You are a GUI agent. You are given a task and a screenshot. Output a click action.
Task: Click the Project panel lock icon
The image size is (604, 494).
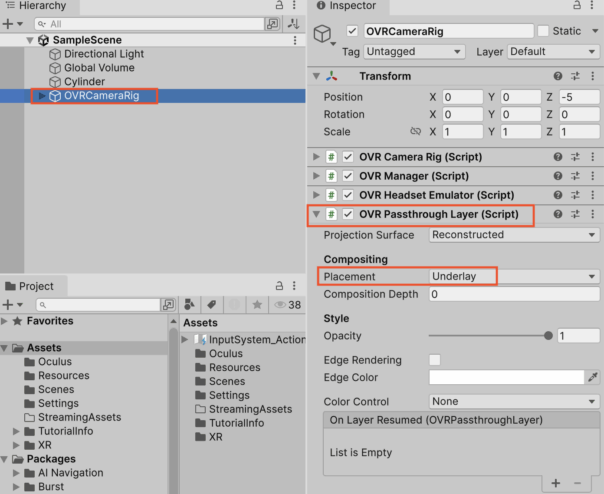[x=279, y=285]
